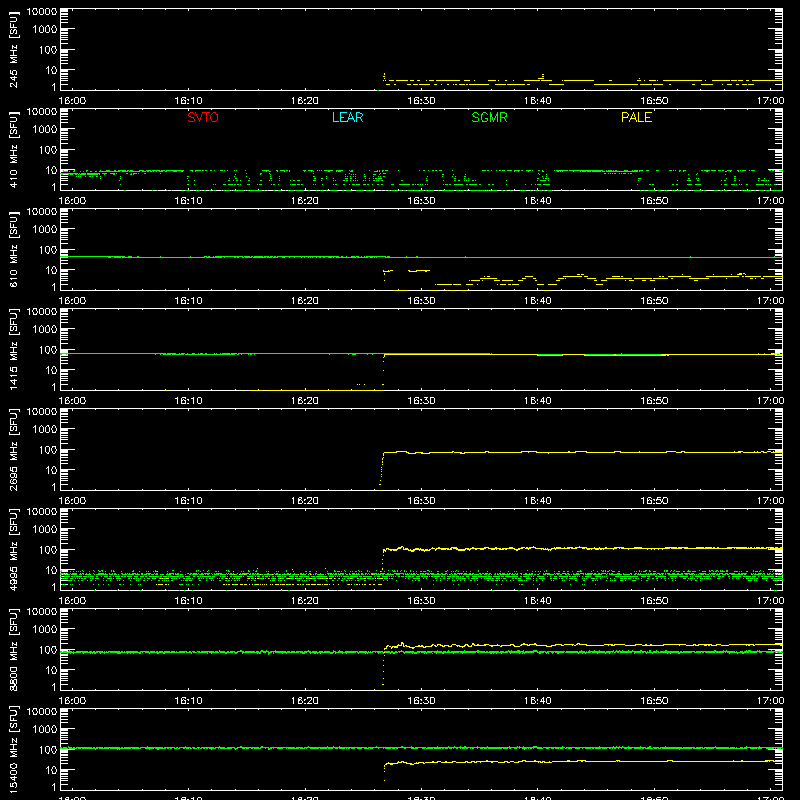Click the 16:00 time label below the 8800 MHz plot
The height and width of the screenshot is (800, 800).
point(72,701)
